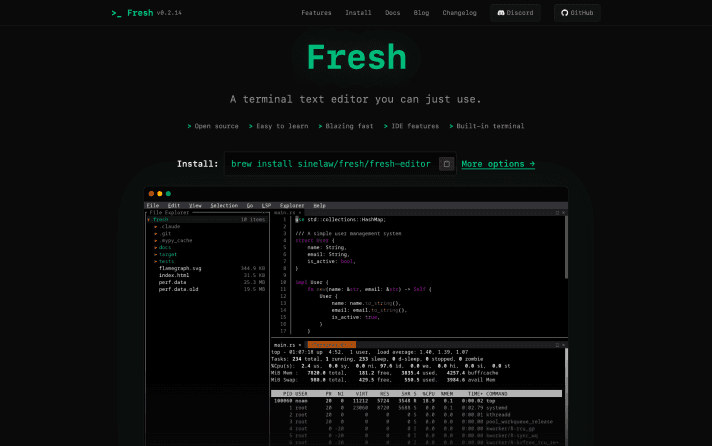Maximize the upper editor split
The width and height of the screenshot is (712, 446).
(557, 213)
